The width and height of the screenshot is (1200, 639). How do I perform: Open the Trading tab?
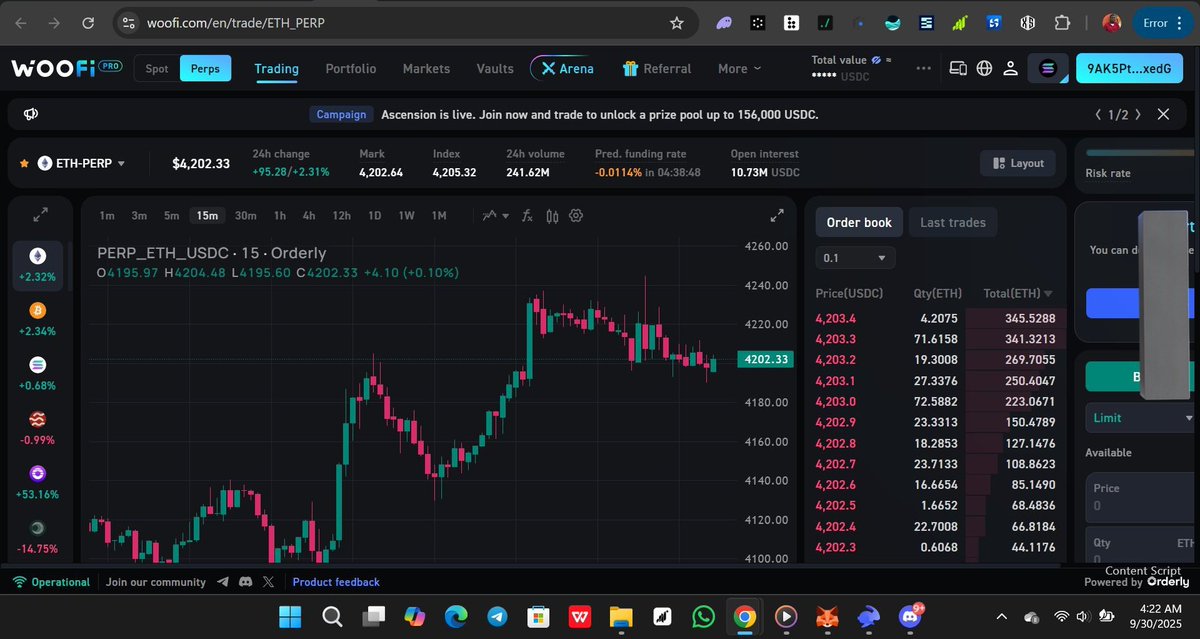click(x=276, y=68)
